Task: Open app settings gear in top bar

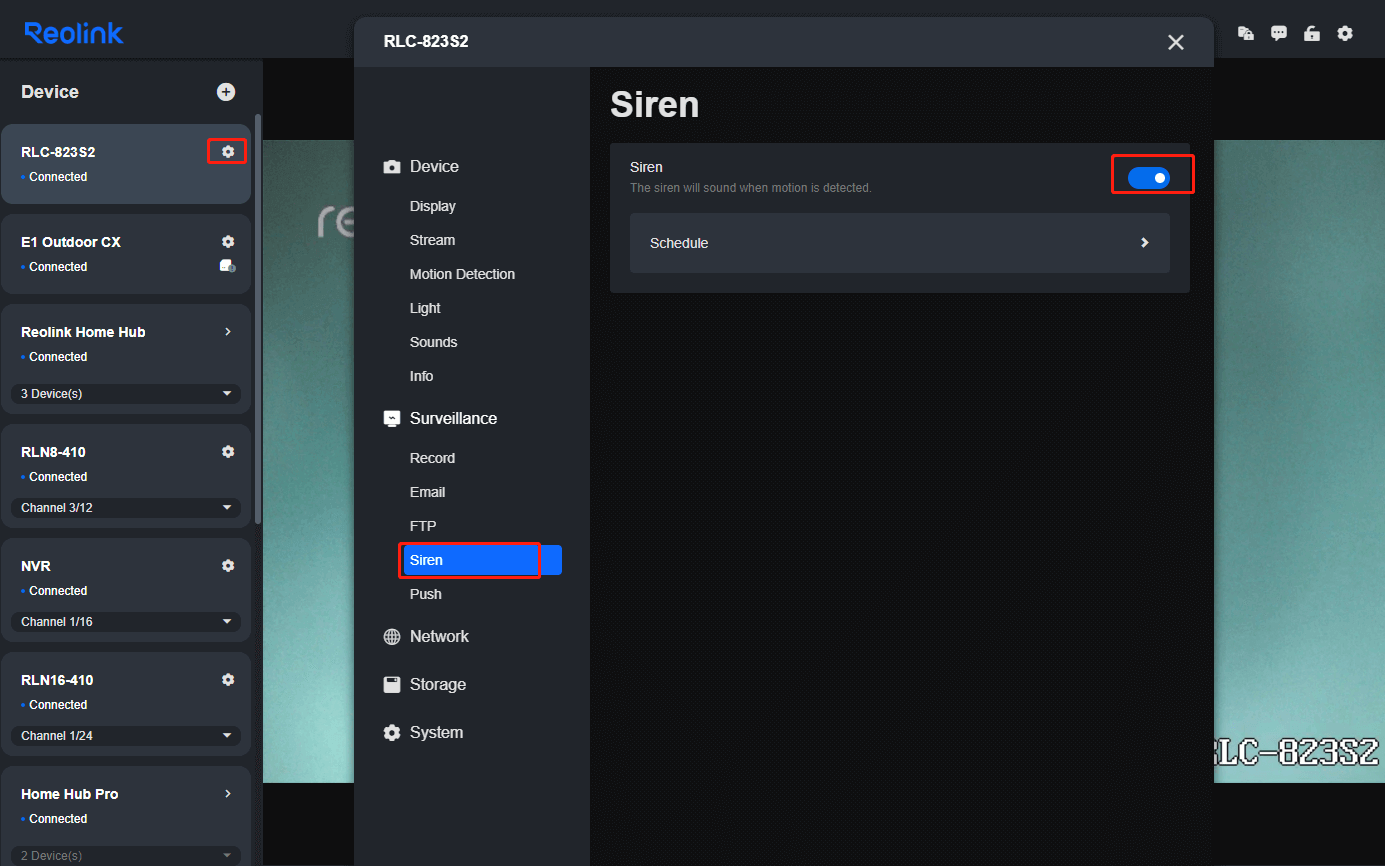Action: click(x=1345, y=33)
